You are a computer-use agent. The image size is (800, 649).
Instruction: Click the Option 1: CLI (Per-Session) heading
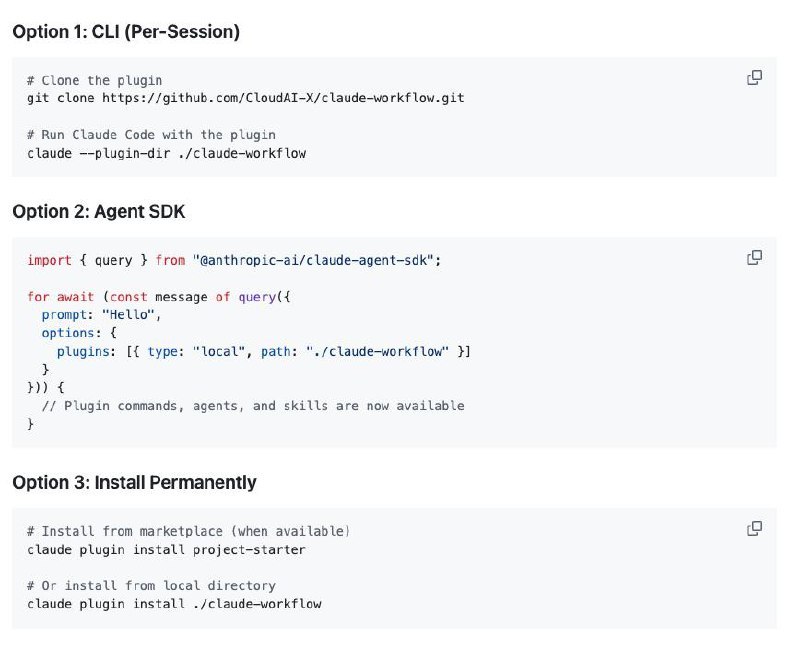pos(126,32)
